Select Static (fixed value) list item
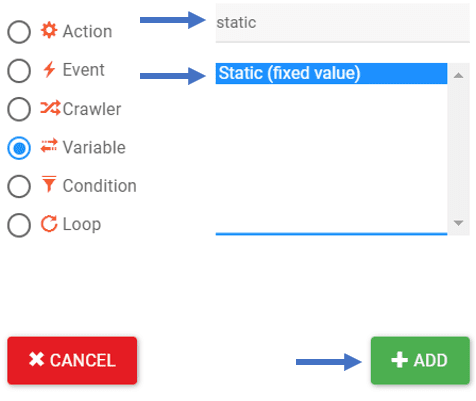 331,73
